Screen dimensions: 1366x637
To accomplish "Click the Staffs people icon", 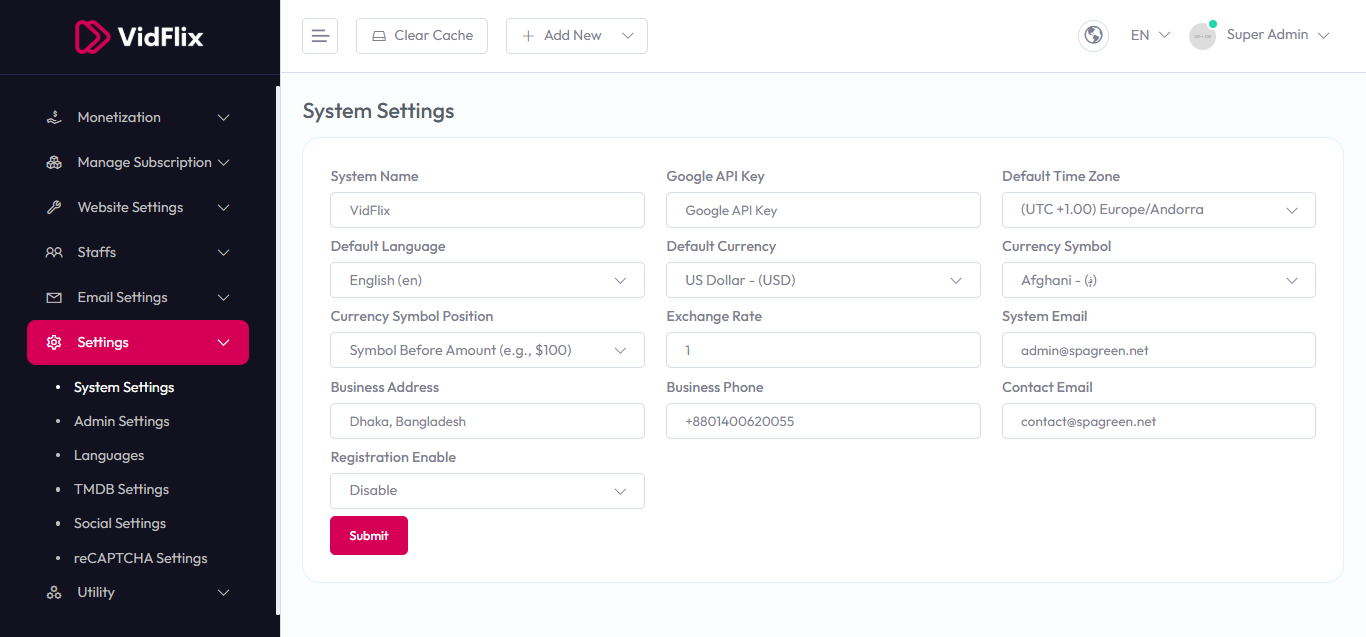I will pyautogui.click(x=54, y=253).
